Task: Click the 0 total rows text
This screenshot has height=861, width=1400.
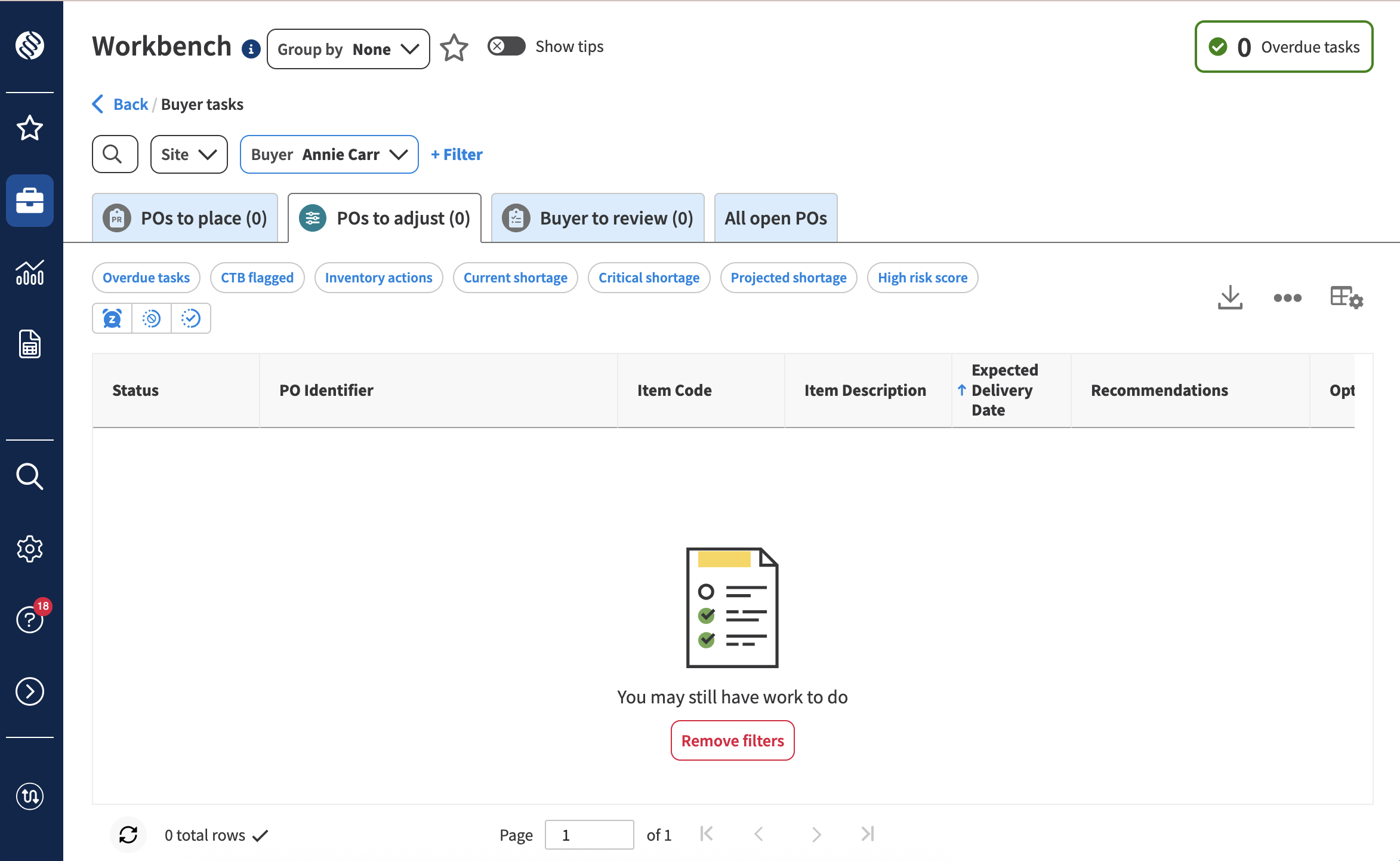Action: (205, 835)
